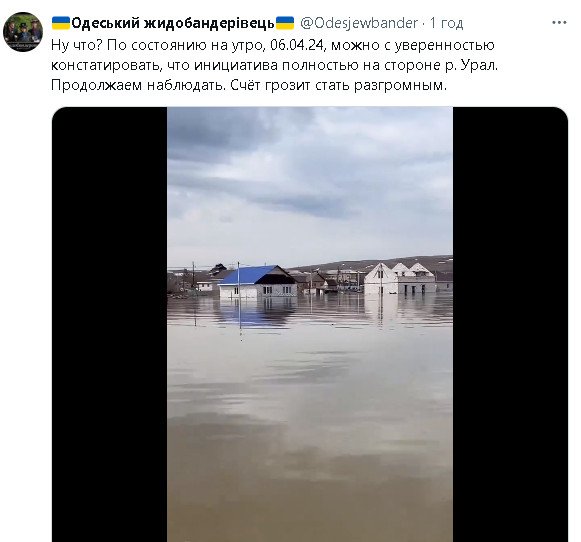581x542 pixels.
Task: Click the white gabled houses in the video
Action: pyautogui.click(x=400, y=278)
